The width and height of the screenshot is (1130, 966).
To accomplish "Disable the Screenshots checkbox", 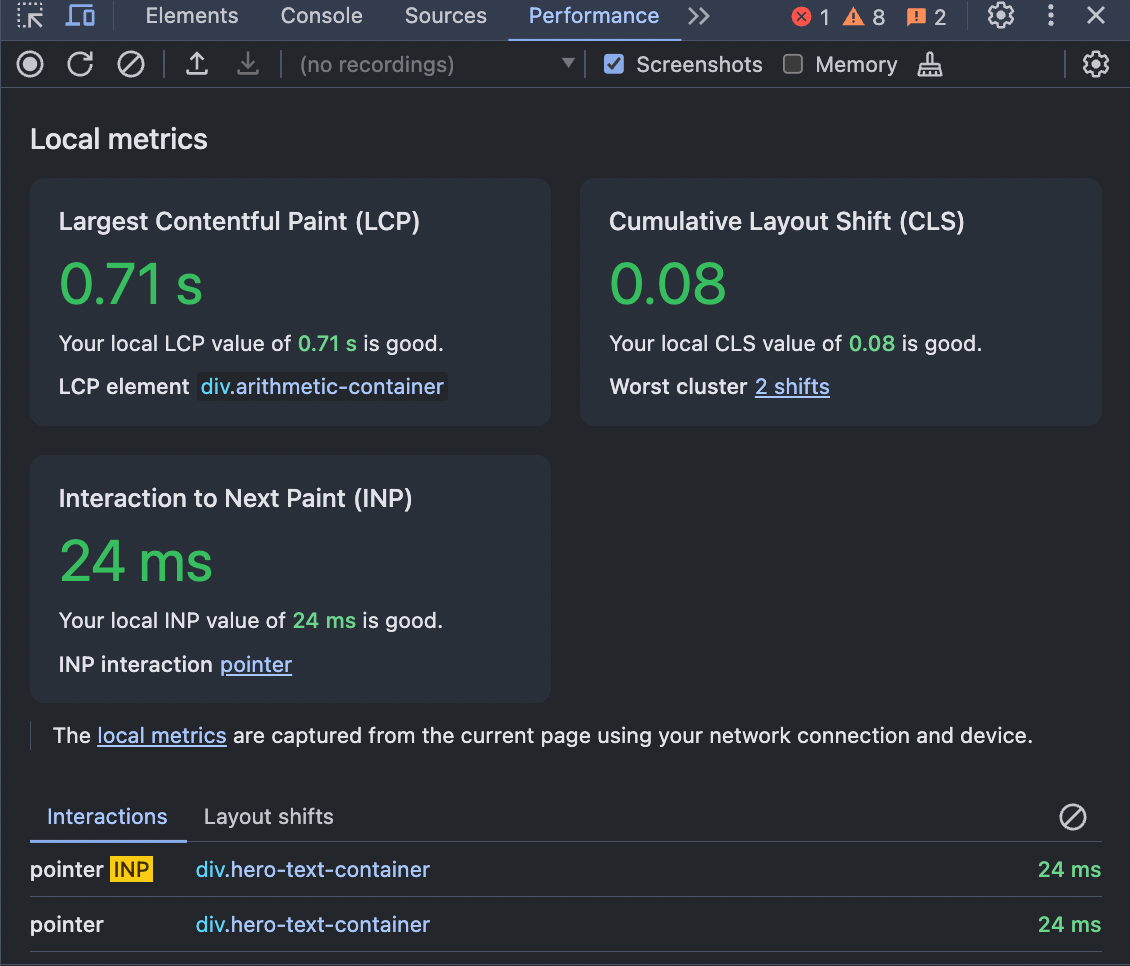I will (614, 65).
